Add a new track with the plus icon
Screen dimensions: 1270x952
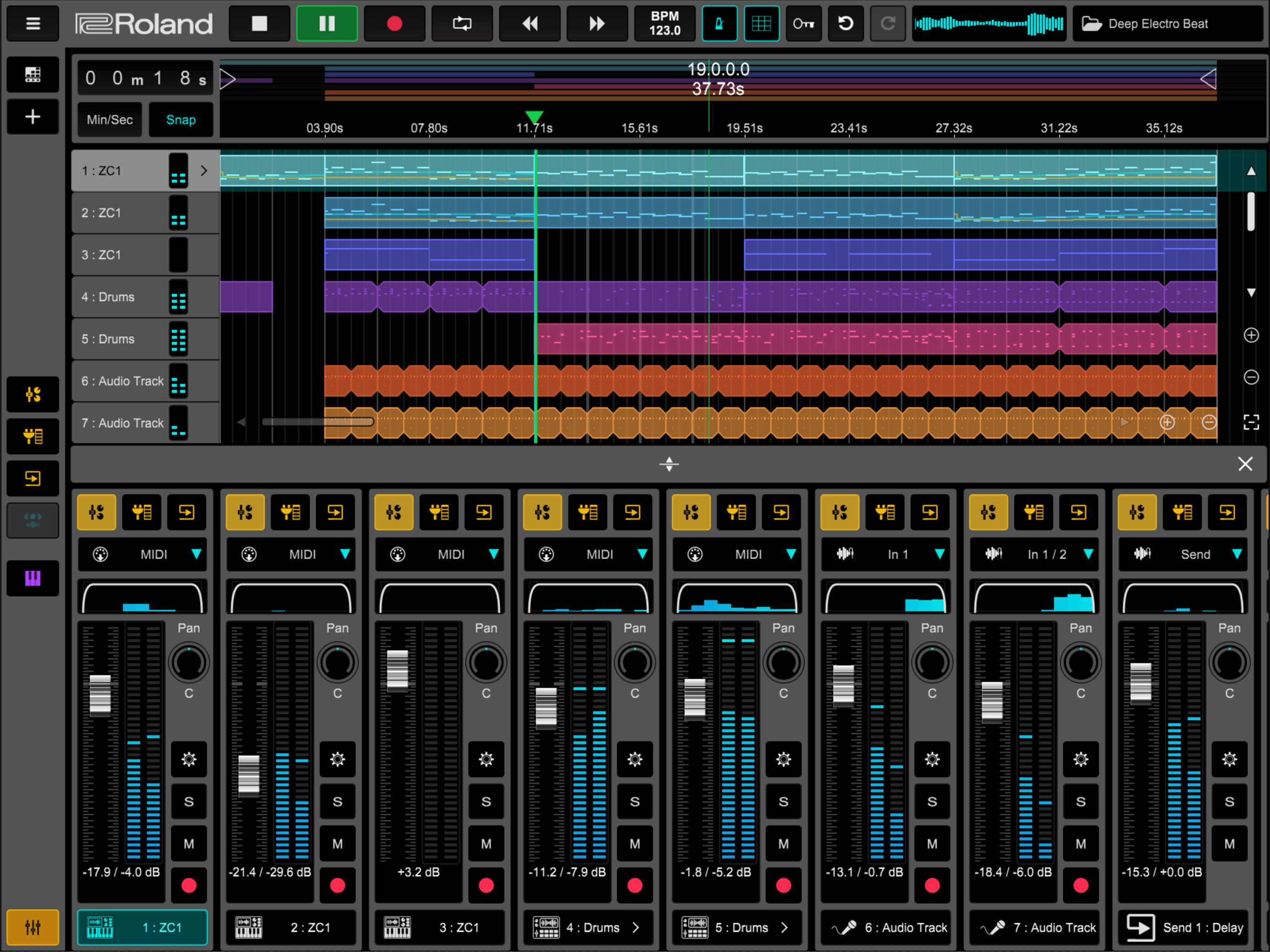click(33, 117)
